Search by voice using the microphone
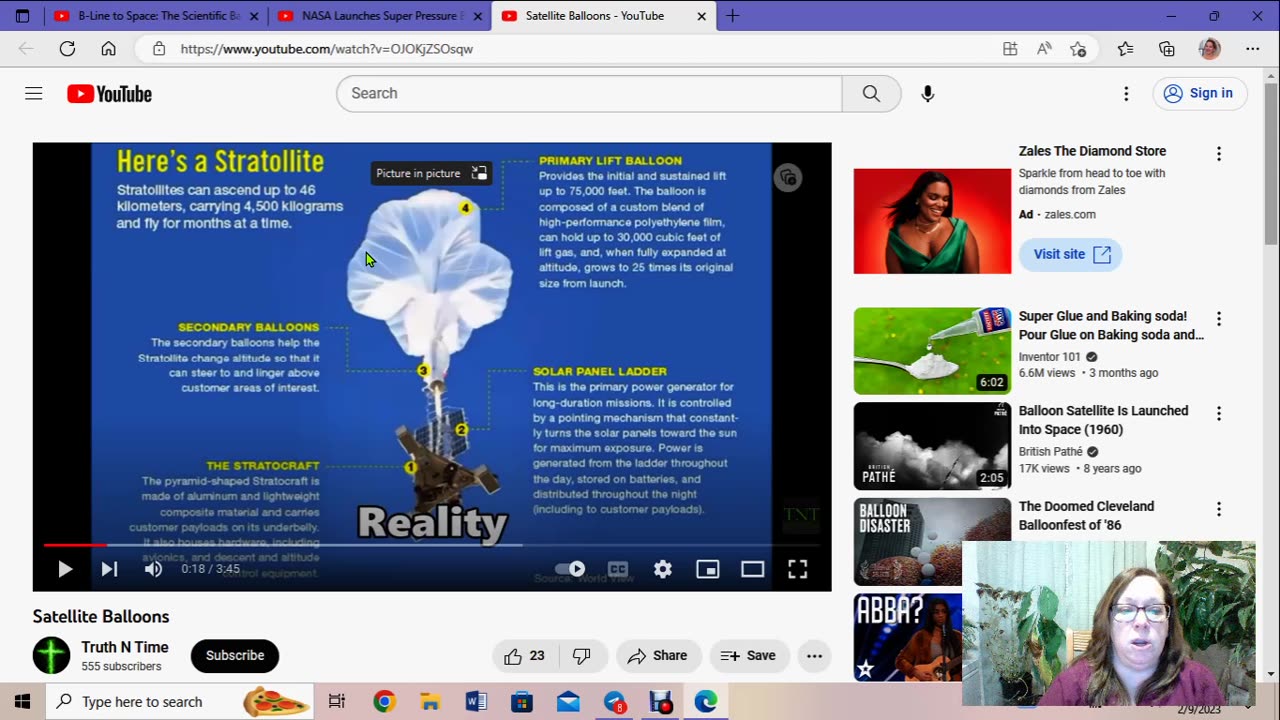This screenshot has height=720, width=1280. point(928,93)
